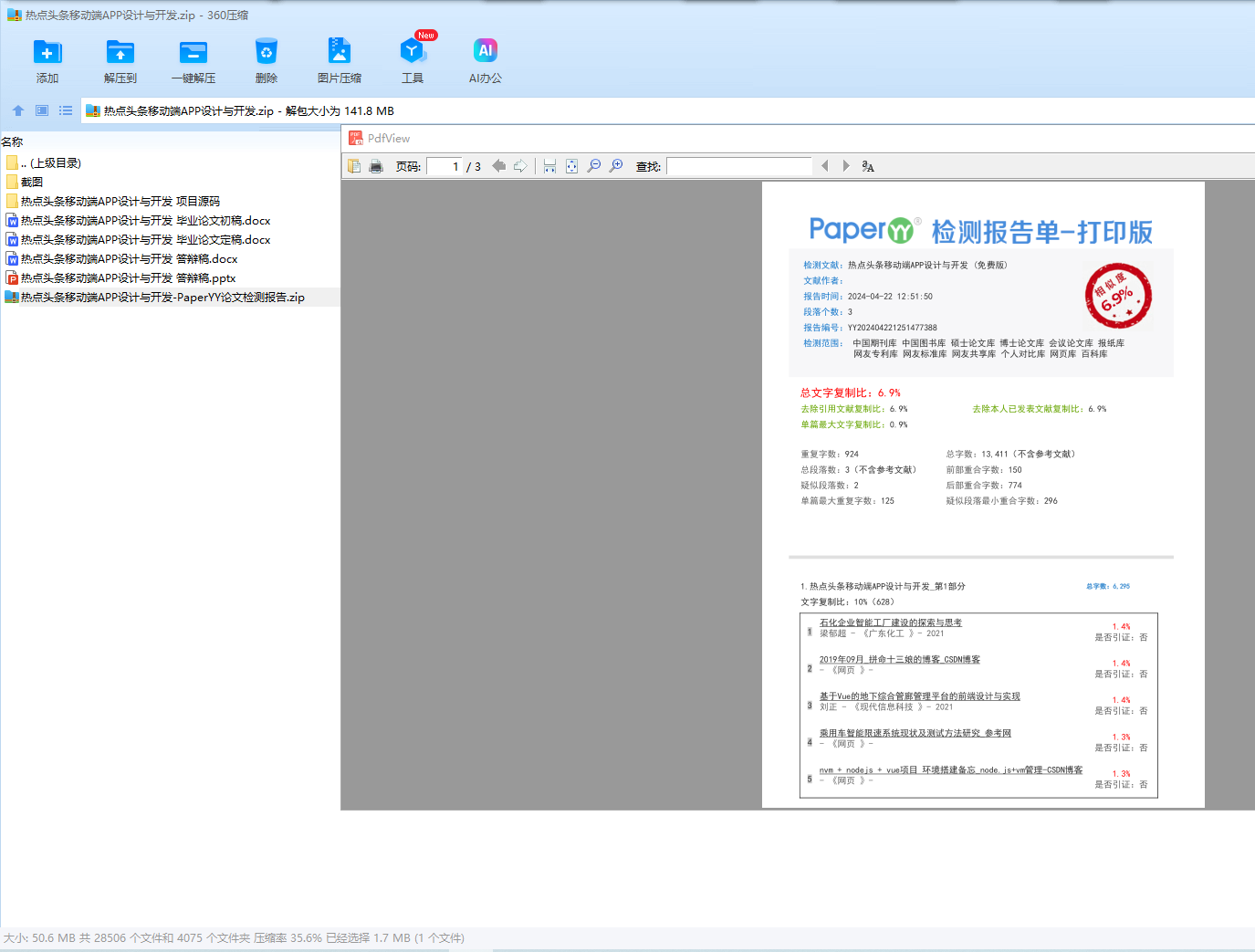Open source link 基于Vue的地下综合管廊管理平台
1255x952 pixels.
920,696
